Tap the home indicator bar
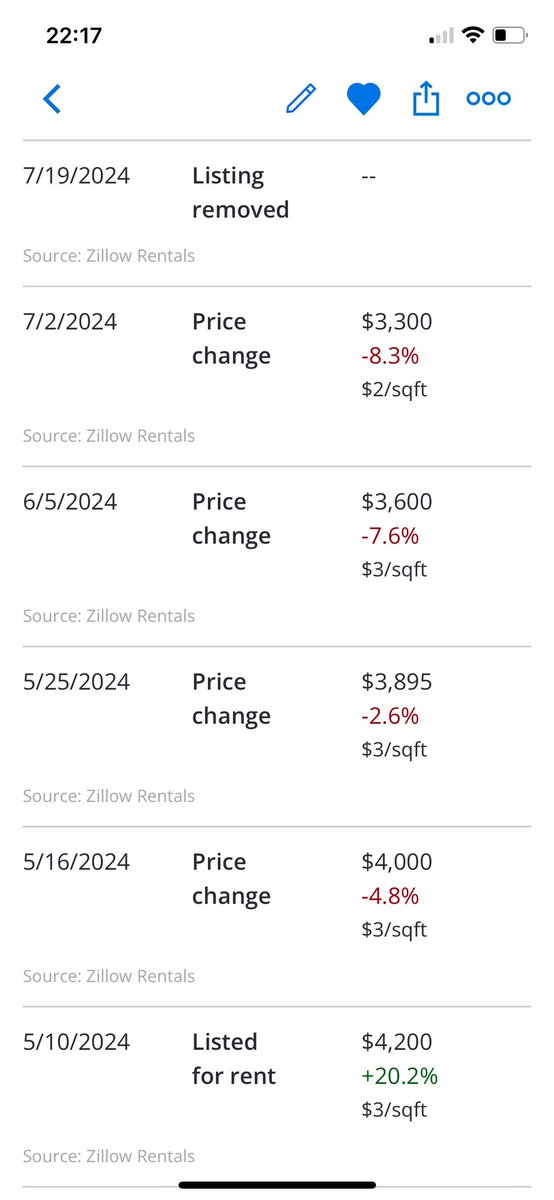Screen dimensions: 554x1200 pyautogui.click(x=277, y=1185)
